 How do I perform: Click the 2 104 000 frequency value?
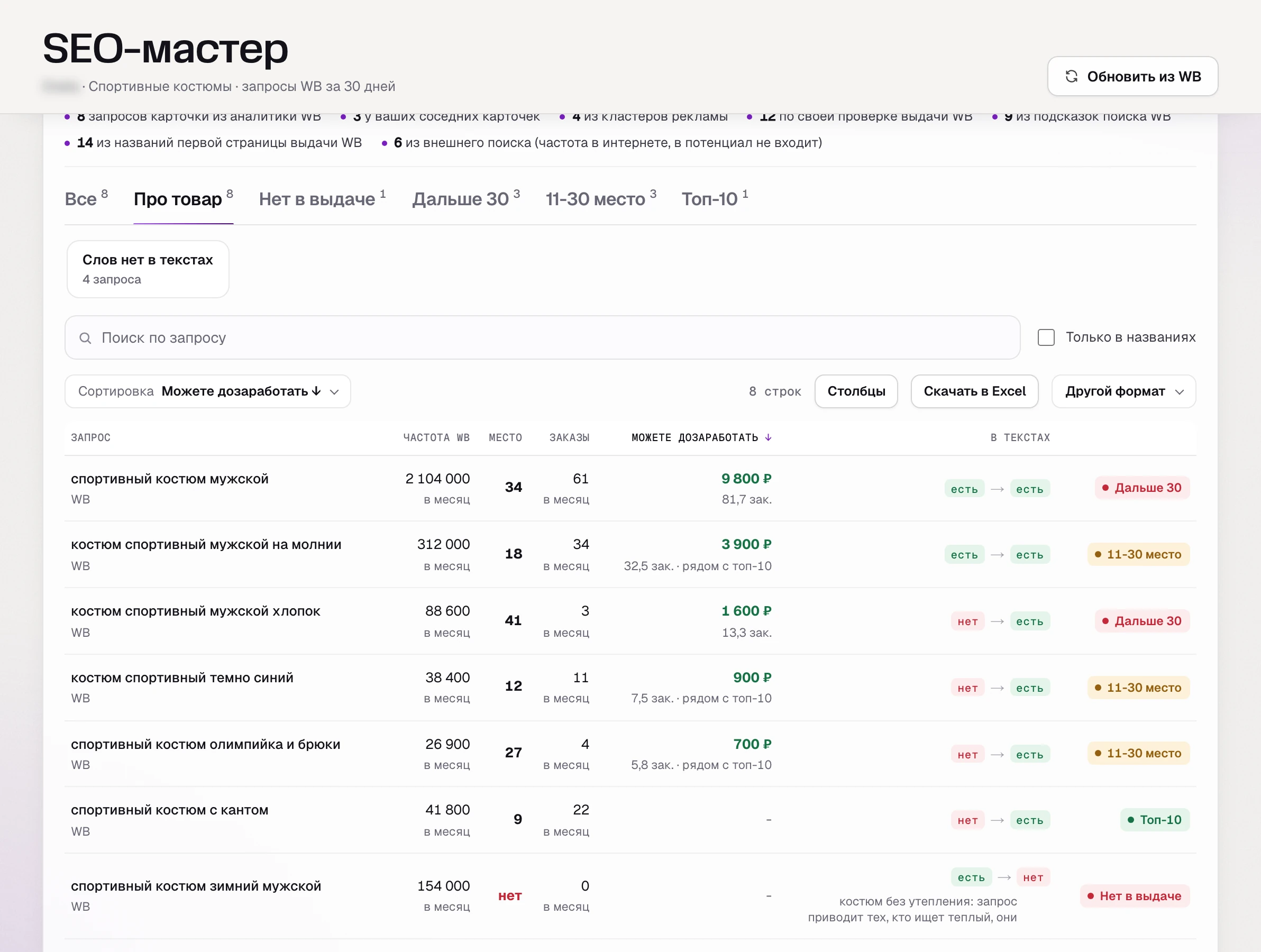[x=437, y=479]
